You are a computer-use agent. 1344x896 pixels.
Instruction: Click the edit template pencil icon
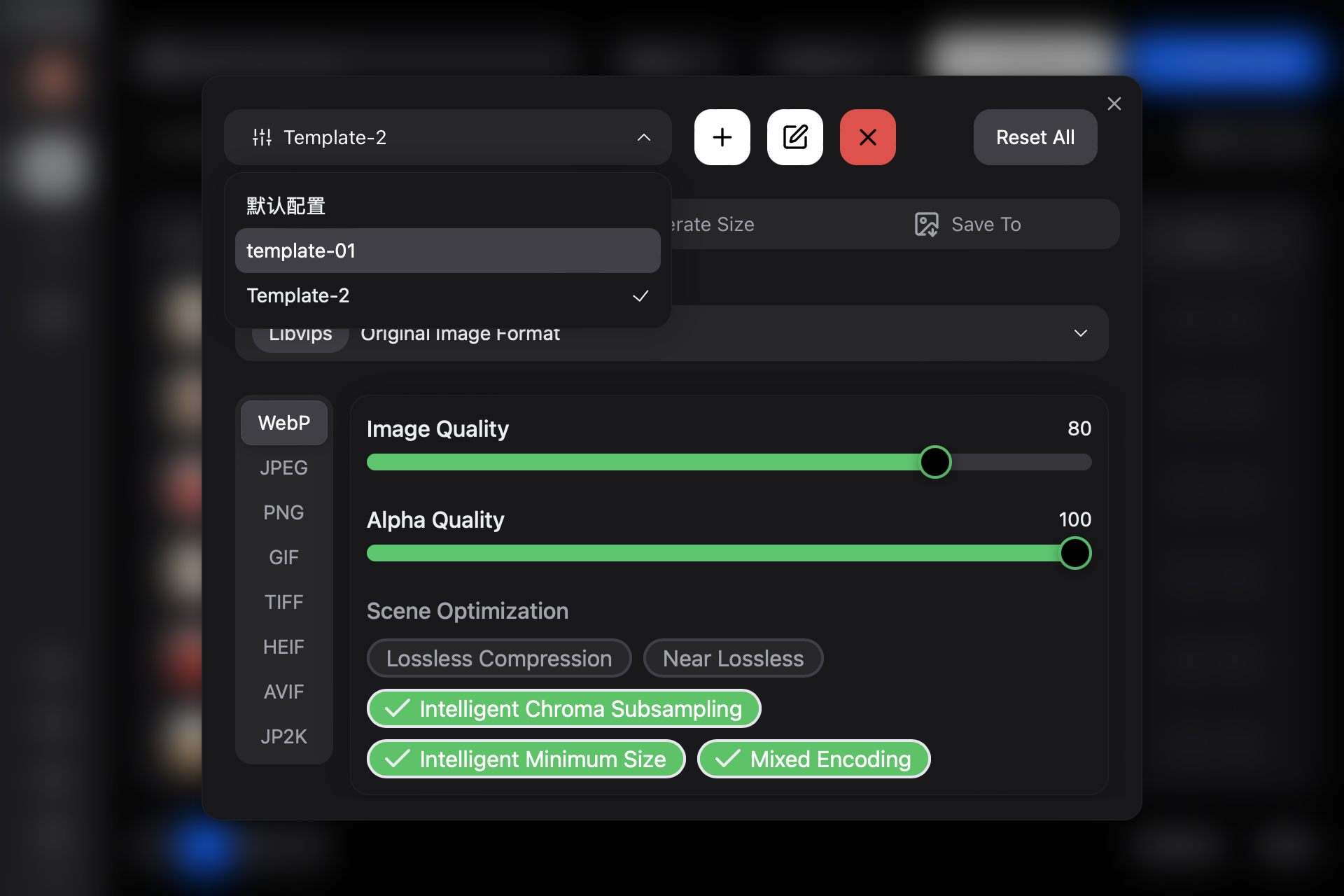pyautogui.click(x=794, y=137)
